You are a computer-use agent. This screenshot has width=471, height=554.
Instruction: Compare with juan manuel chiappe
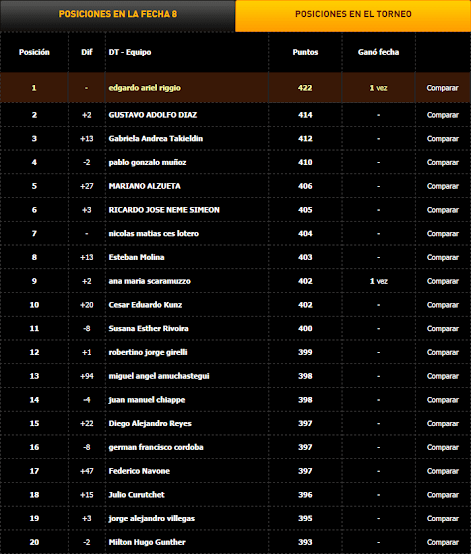pos(442,400)
